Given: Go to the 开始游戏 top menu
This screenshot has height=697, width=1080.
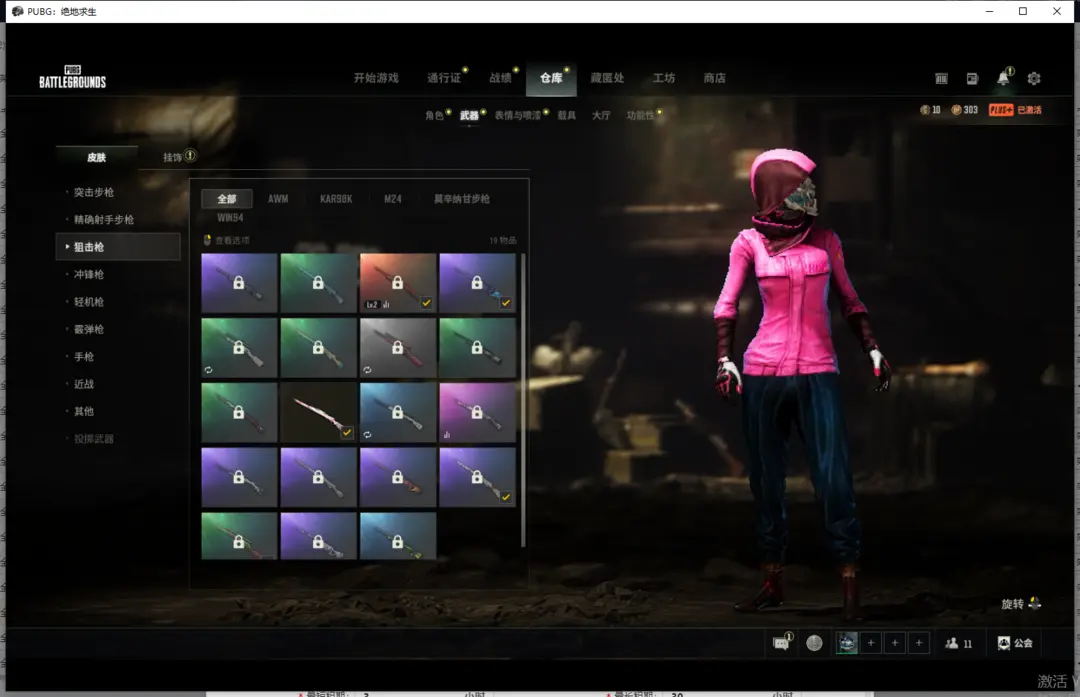Looking at the screenshot, I should point(376,78).
